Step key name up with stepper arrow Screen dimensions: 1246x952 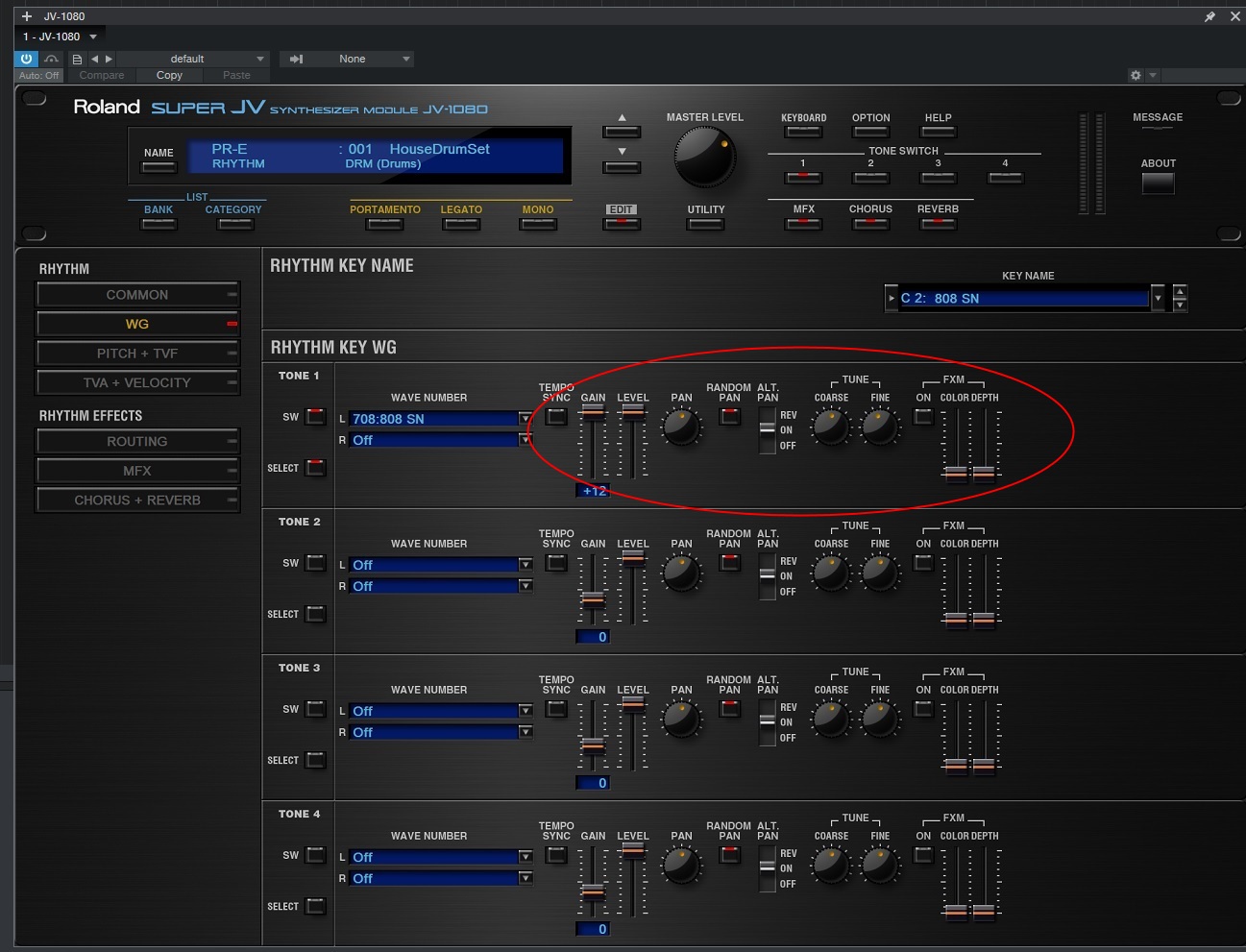pyautogui.click(x=1180, y=292)
